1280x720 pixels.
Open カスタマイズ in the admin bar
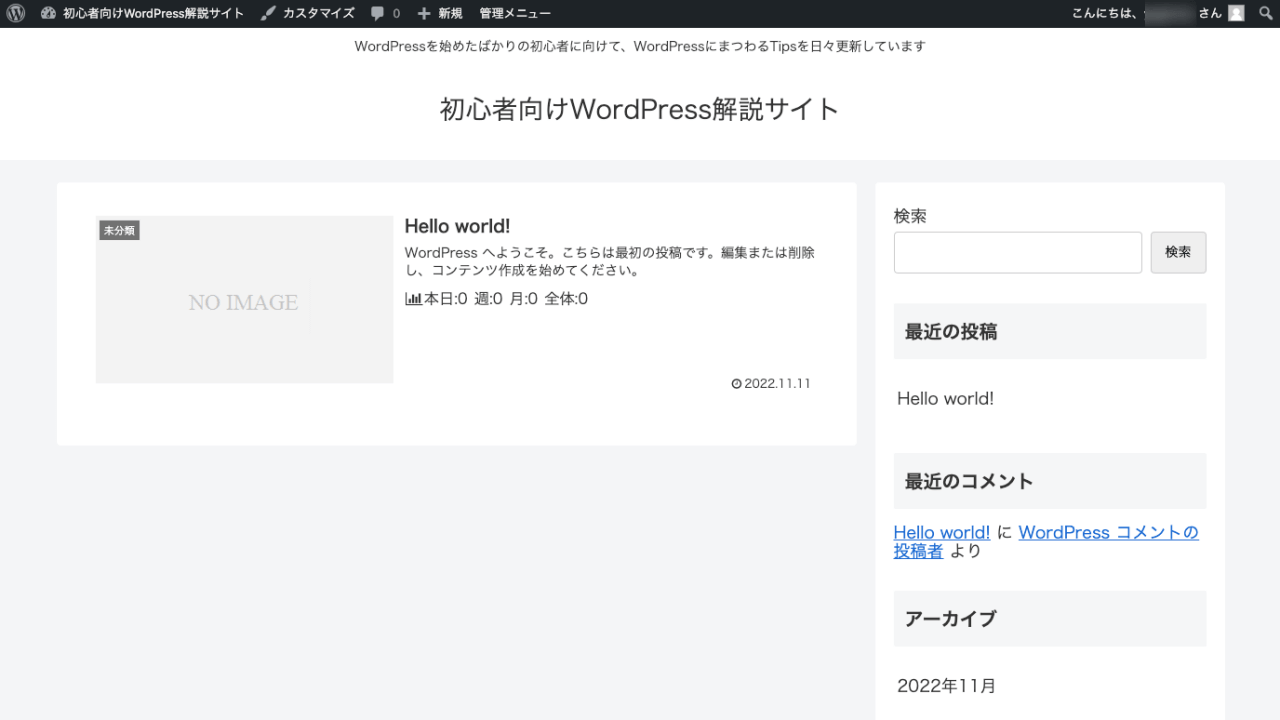click(x=307, y=13)
